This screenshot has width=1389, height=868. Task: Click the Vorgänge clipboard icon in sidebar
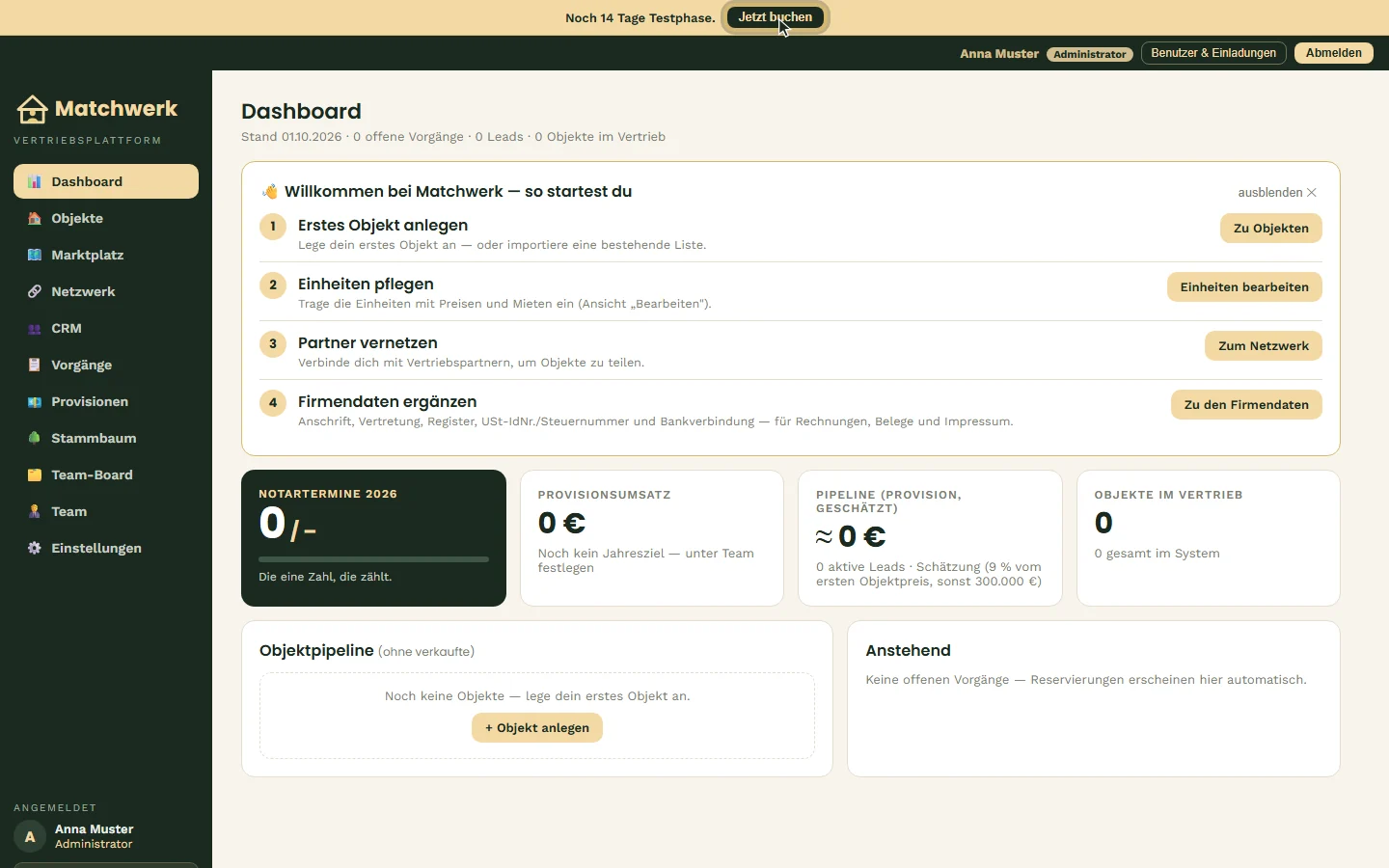[x=35, y=365]
